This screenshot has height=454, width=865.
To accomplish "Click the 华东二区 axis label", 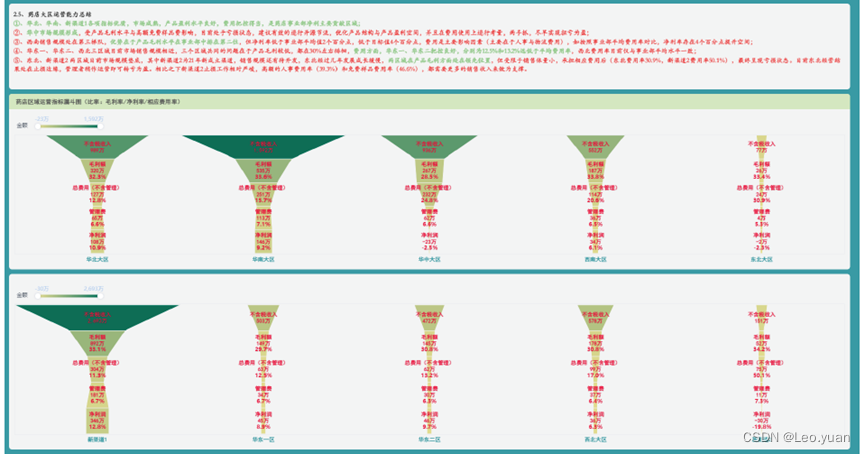I will (x=429, y=440).
